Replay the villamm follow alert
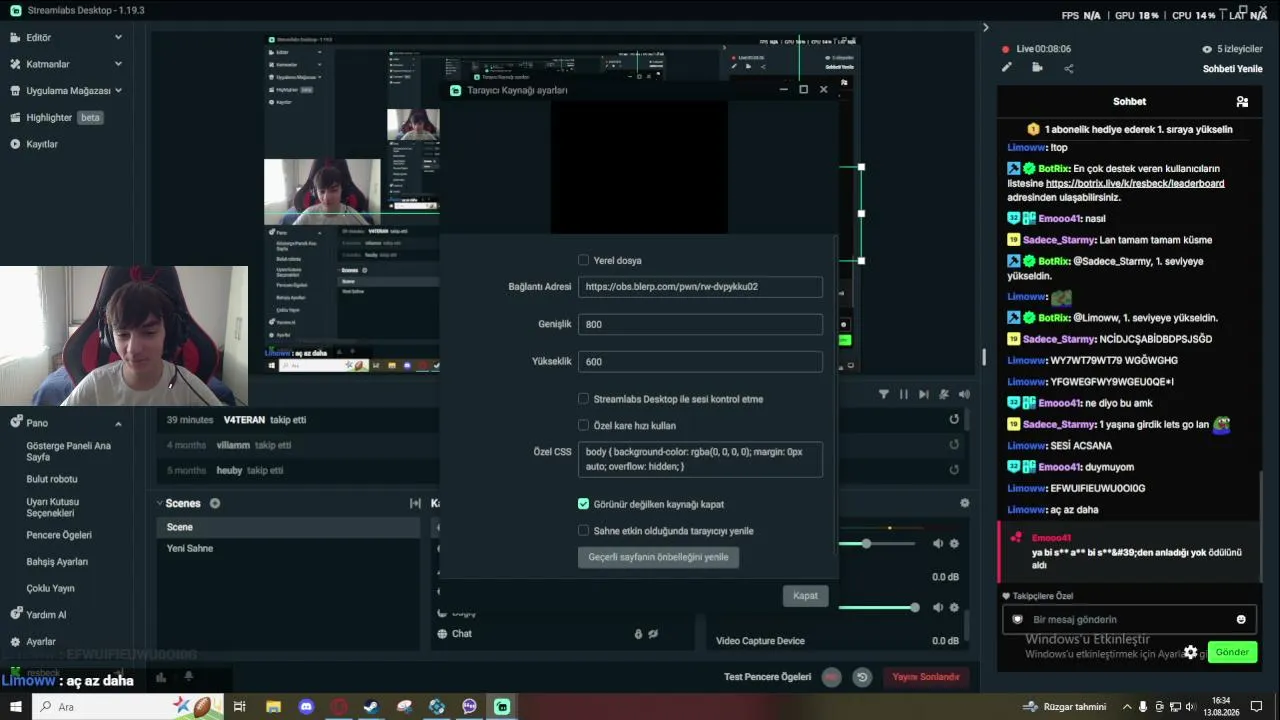The height and width of the screenshot is (720, 1280). tap(954, 445)
